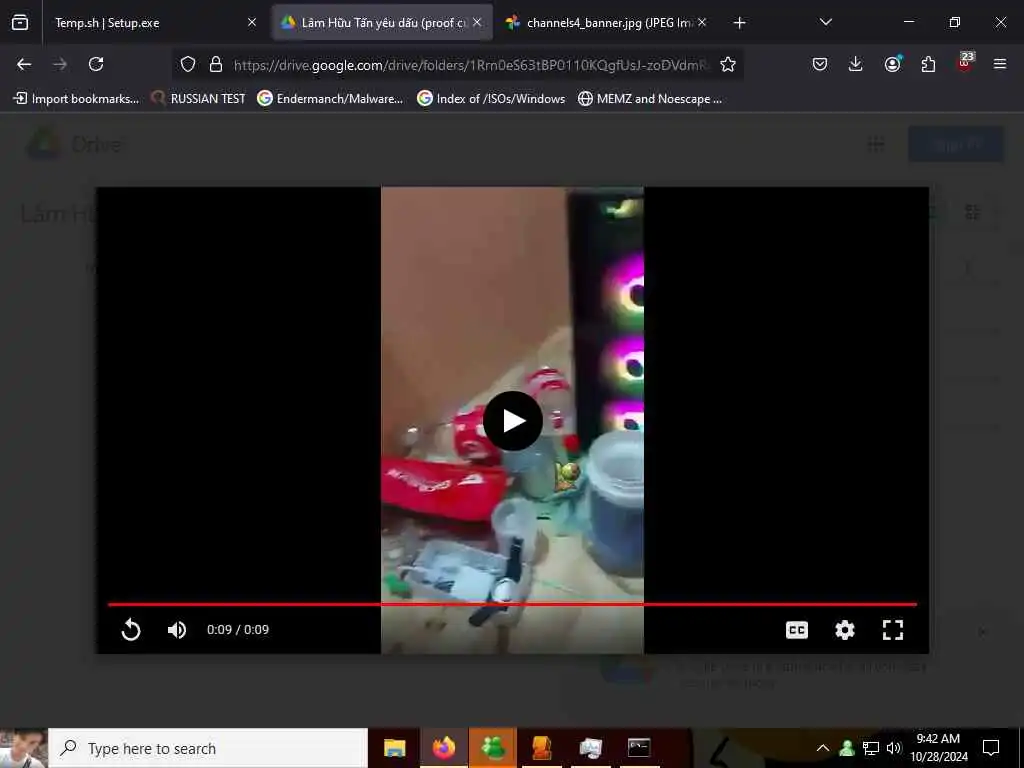Toggle closed captions with the CC button
This screenshot has width=1024, height=768.
pyautogui.click(x=797, y=630)
